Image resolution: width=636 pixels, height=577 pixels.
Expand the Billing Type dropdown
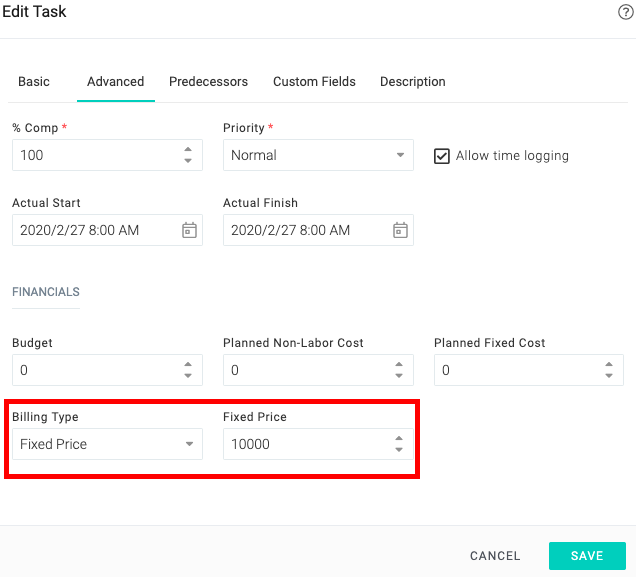coord(107,444)
